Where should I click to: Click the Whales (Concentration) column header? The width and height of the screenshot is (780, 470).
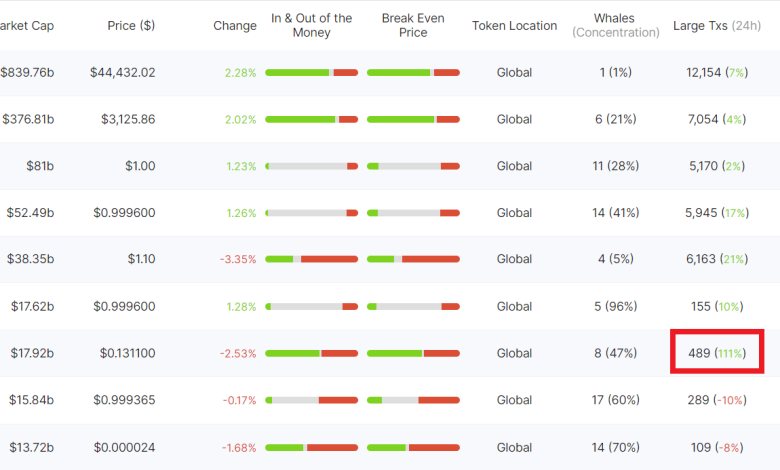[x=615, y=25]
